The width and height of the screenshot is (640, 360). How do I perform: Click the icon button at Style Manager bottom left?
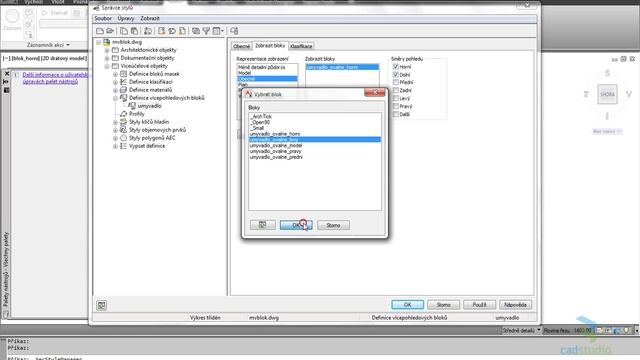[102, 305]
